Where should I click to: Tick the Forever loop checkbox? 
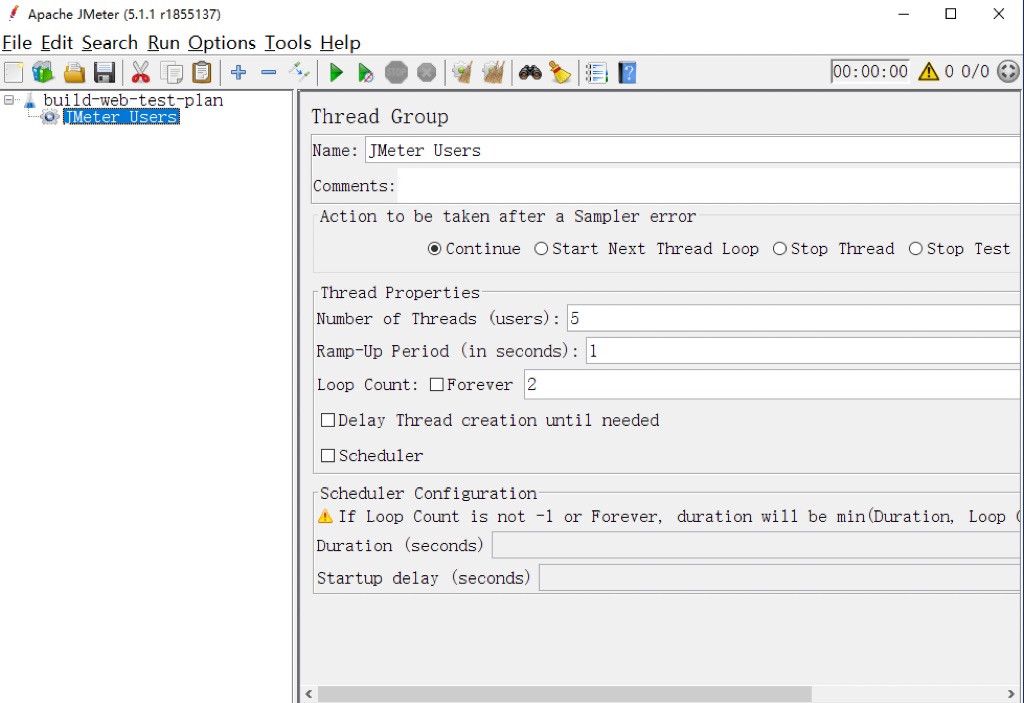coord(437,385)
